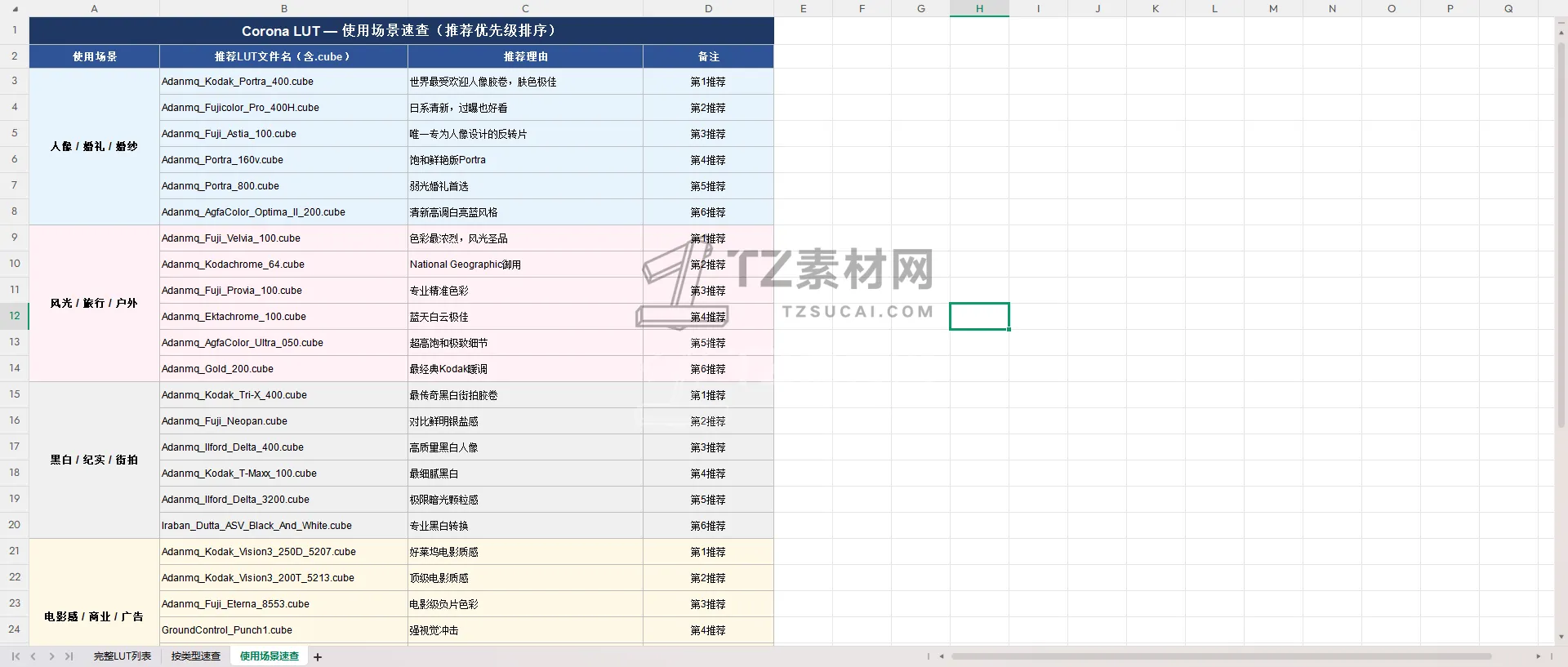Jump to the last sheet tab
This screenshot has height=667, width=1568.
pyautogui.click(x=69, y=656)
